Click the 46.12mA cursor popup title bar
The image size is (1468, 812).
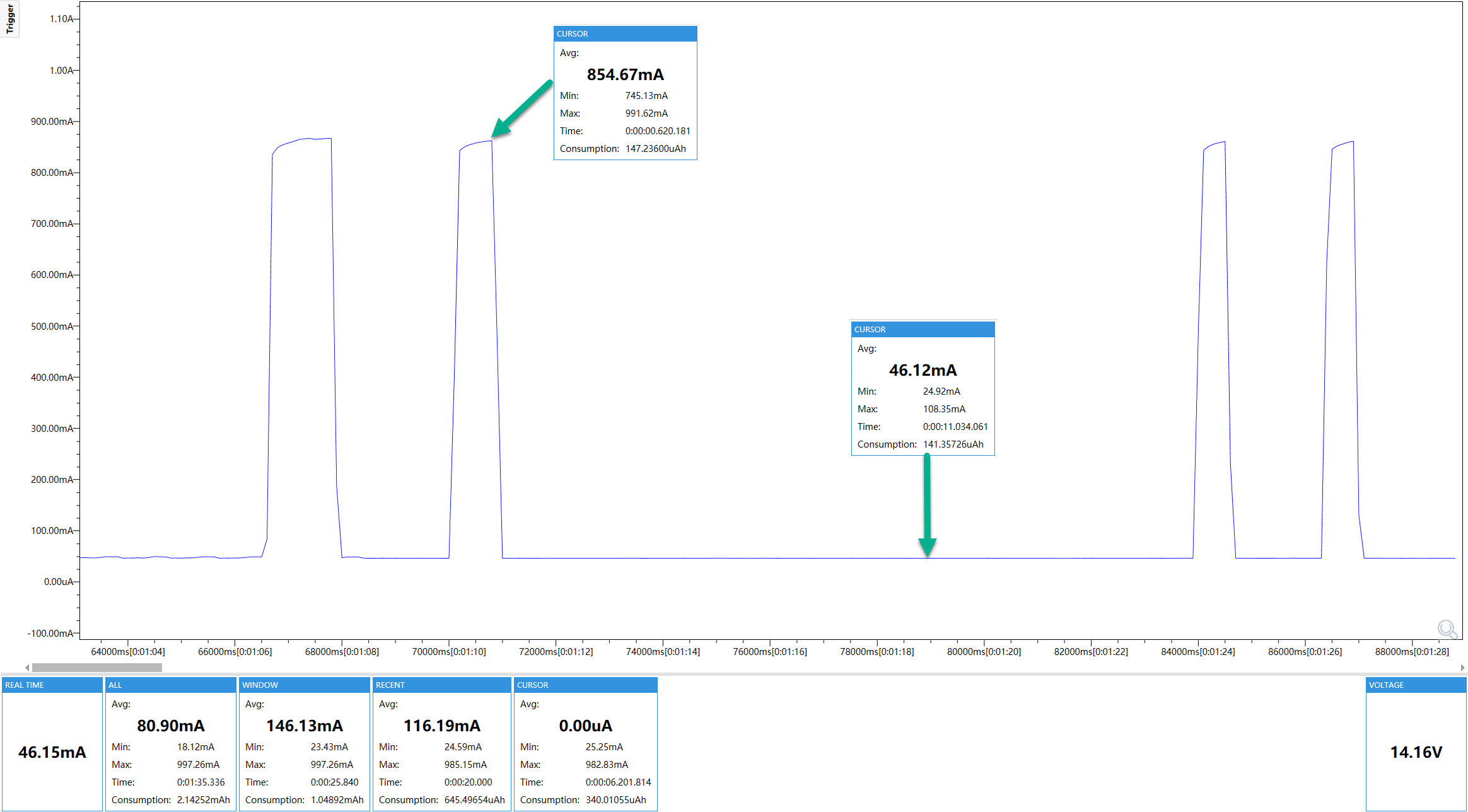pyautogui.click(x=923, y=330)
